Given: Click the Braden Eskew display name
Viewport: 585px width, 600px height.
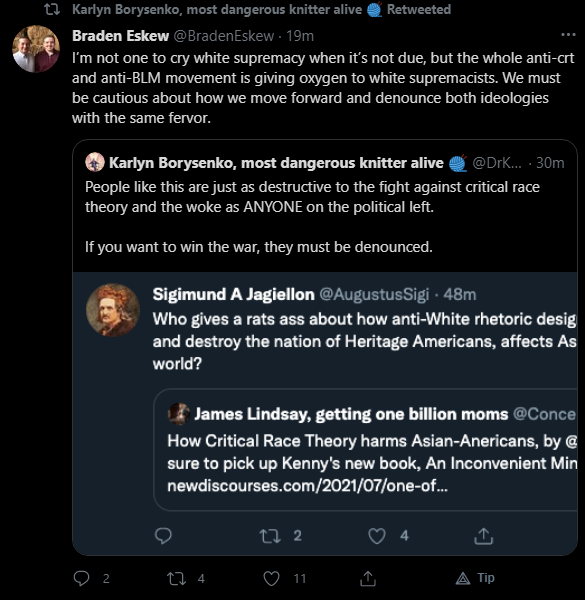Looking at the screenshot, I should pyautogui.click(x=121, y=36).
